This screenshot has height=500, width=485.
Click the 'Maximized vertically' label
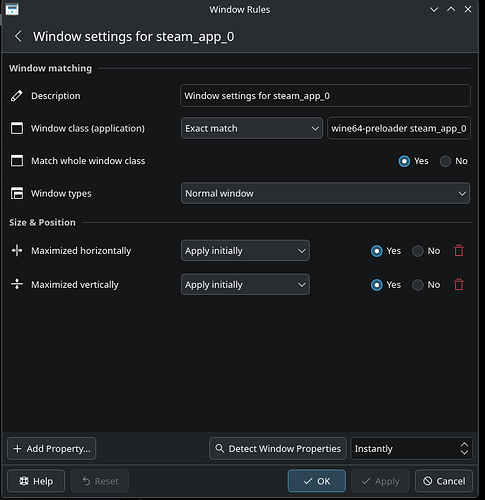(x=75, y=285)
